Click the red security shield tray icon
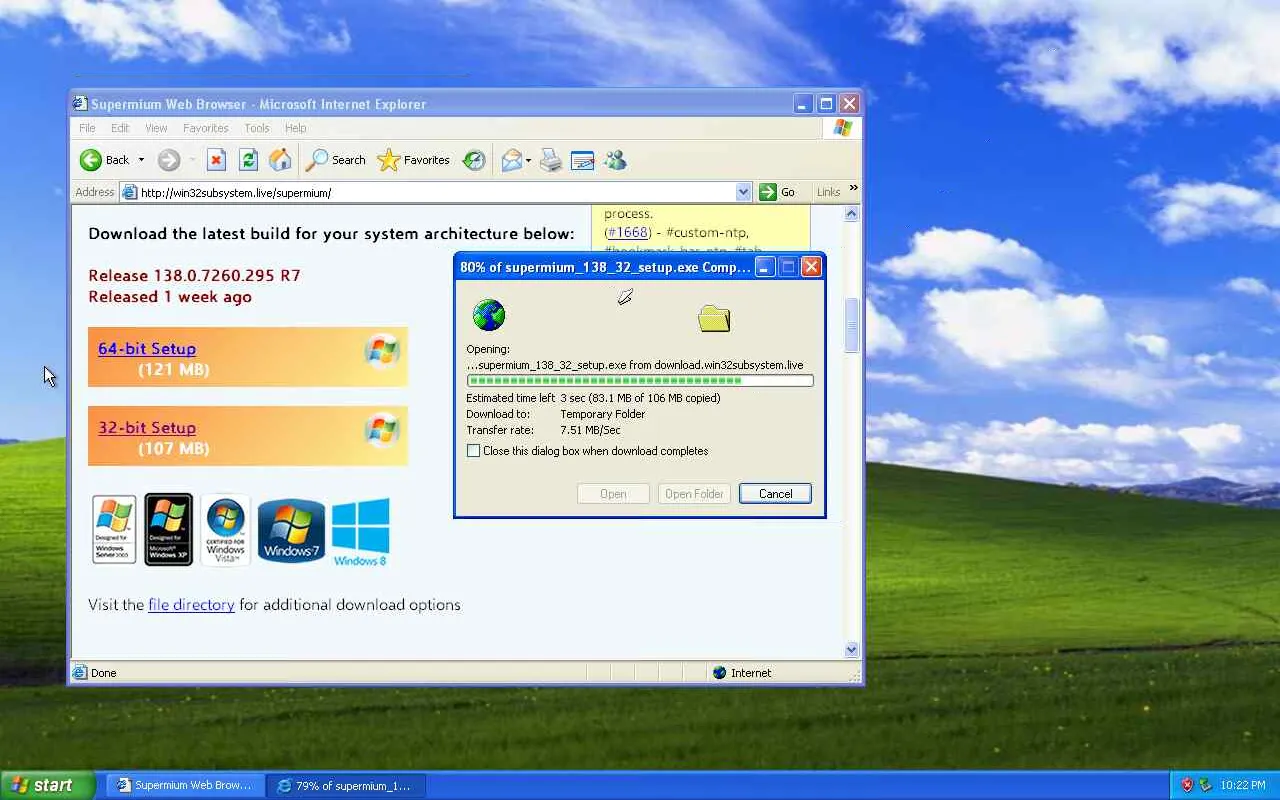Viewport: 1280px width, 800px height. tap(1187, 785)
